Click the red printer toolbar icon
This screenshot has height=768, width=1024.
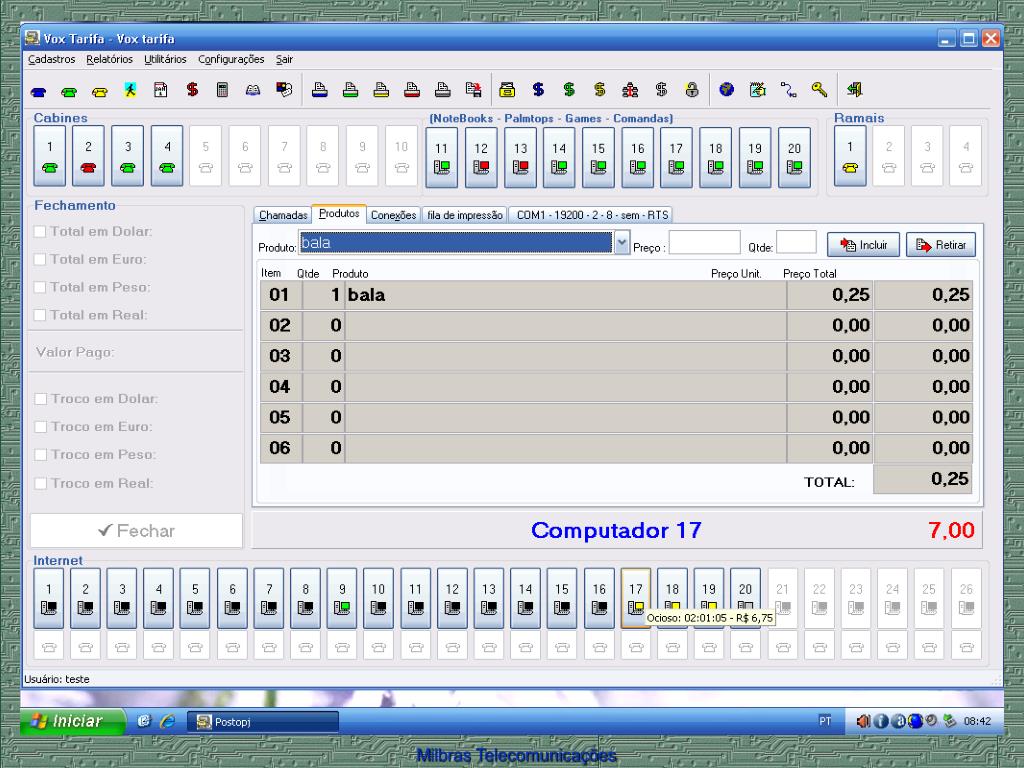click(412, 89)
